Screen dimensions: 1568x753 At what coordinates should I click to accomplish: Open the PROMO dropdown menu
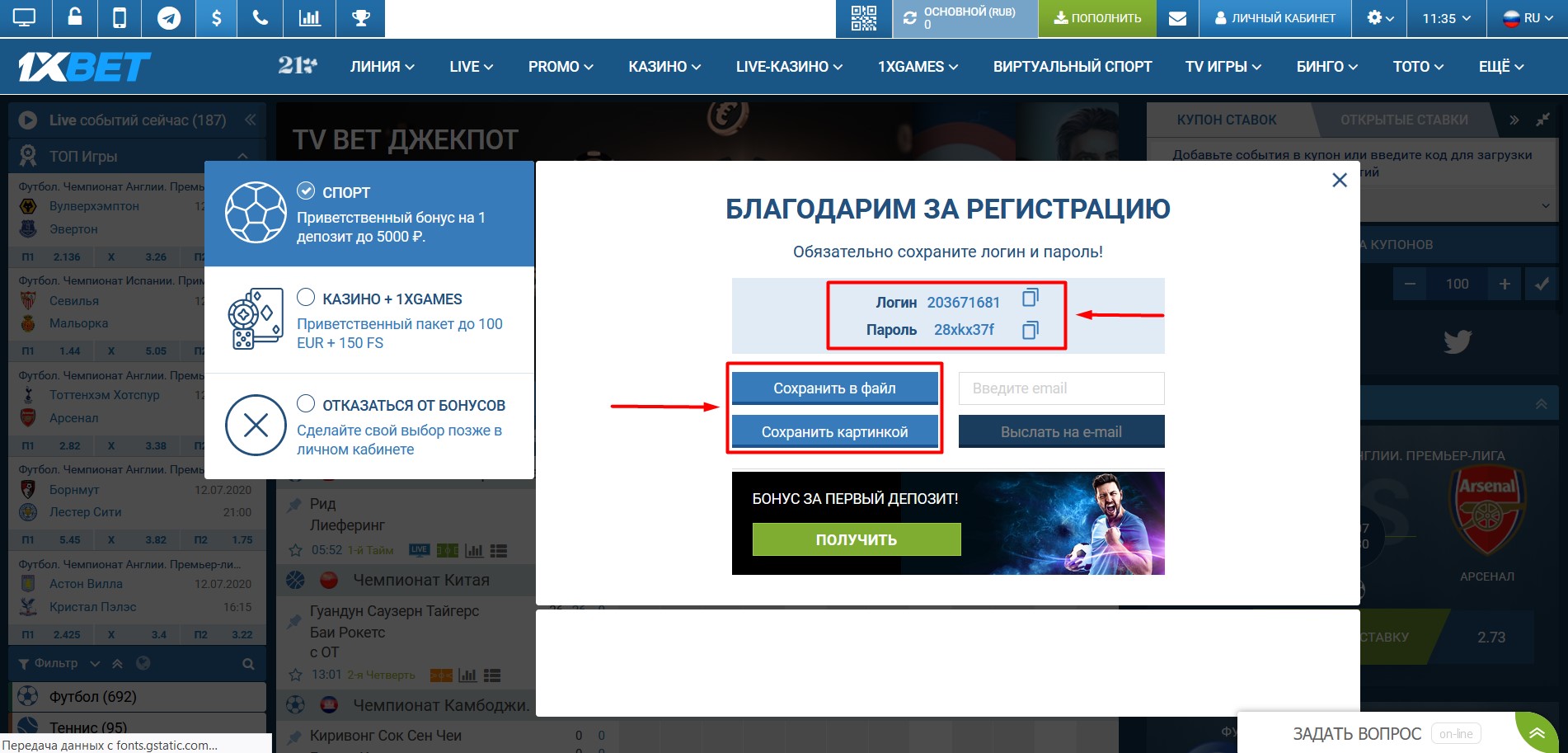pyautogui.click(x=561, y=67)
